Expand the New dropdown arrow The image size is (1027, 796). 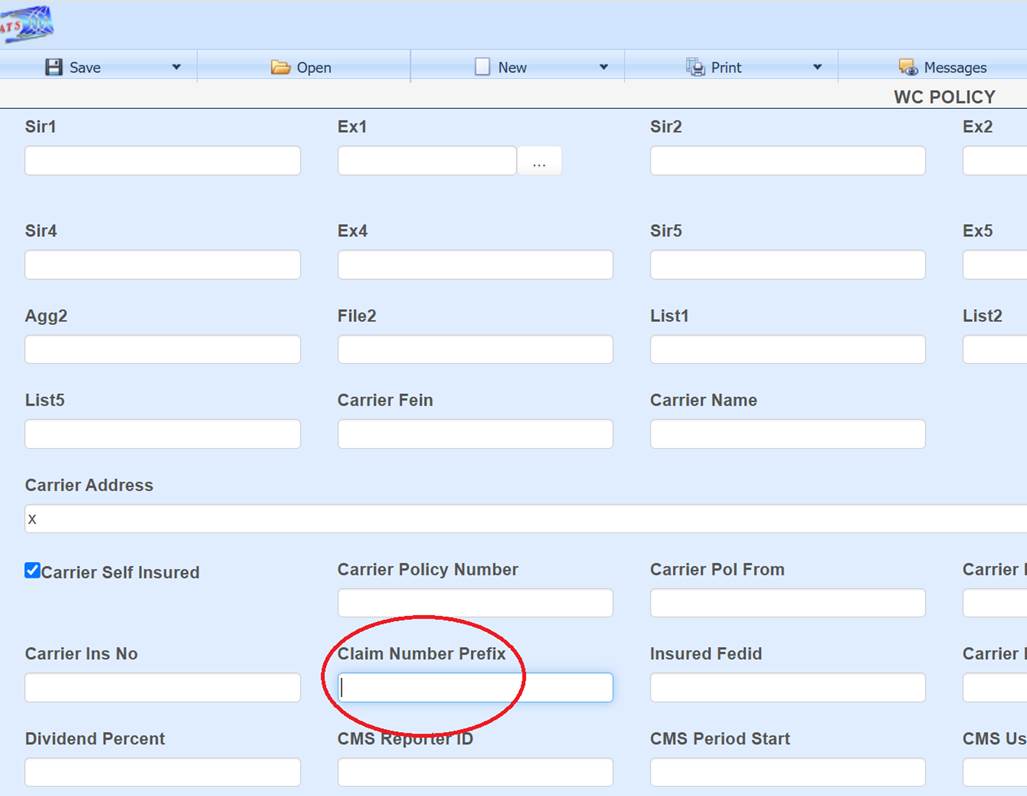603,67
